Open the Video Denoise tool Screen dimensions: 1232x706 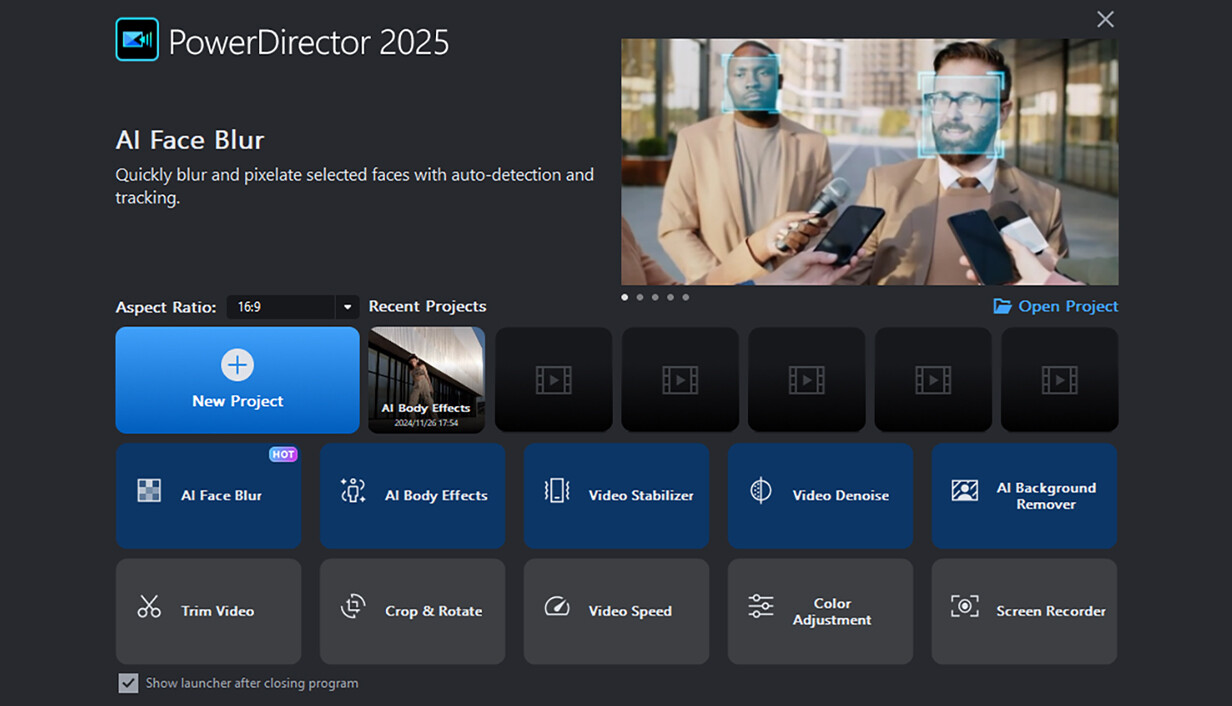click(x=820, y=495)
